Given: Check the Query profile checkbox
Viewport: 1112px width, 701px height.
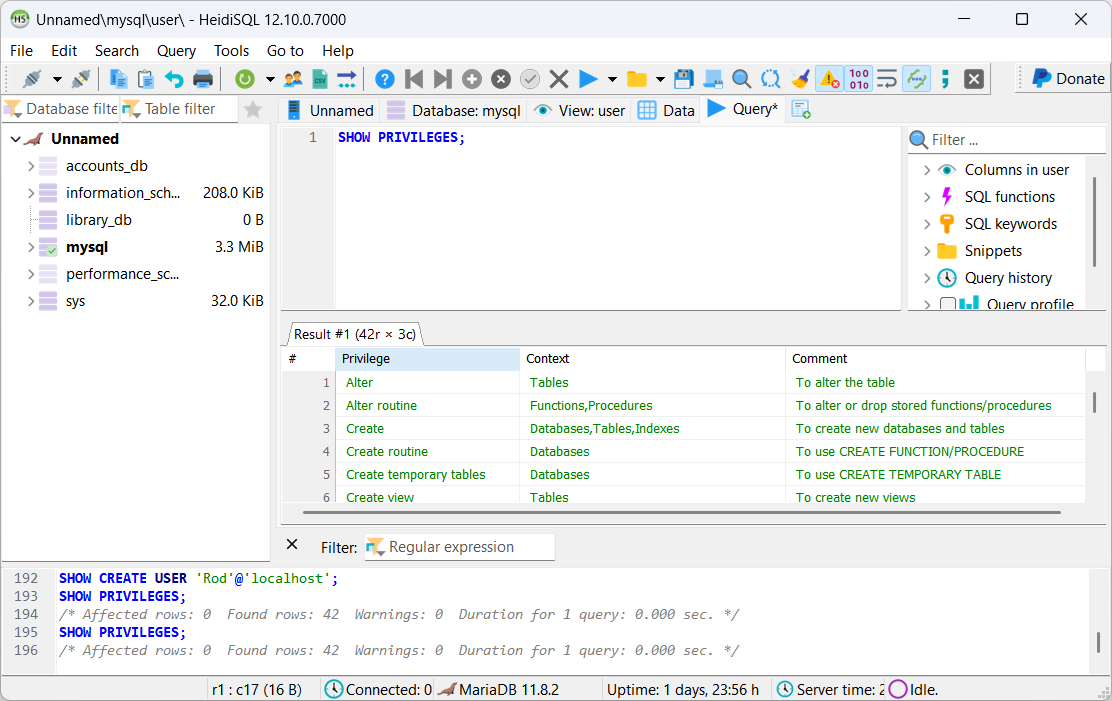Looking at the screenshot, I should click(x=948, y=305).
